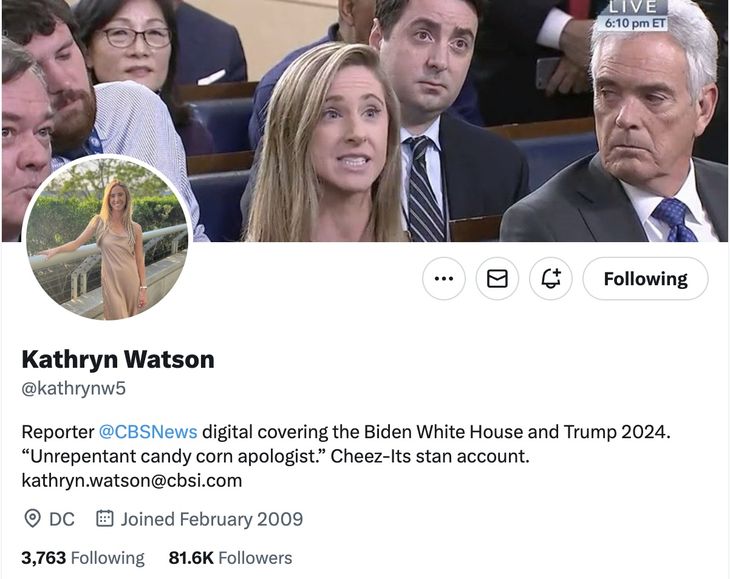
Task: Toggle the Following button
Action: [645, 279]
